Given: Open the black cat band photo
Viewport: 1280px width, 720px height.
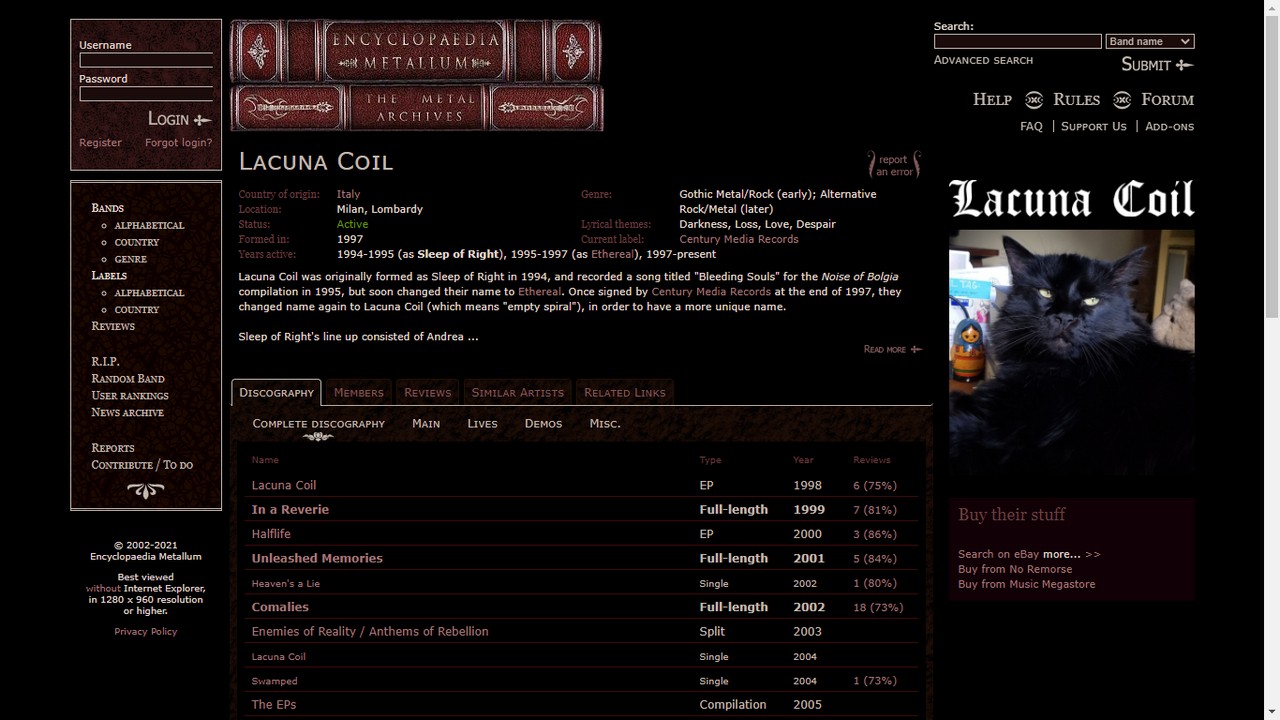Looking at the screenshot, I should 1071,353.
